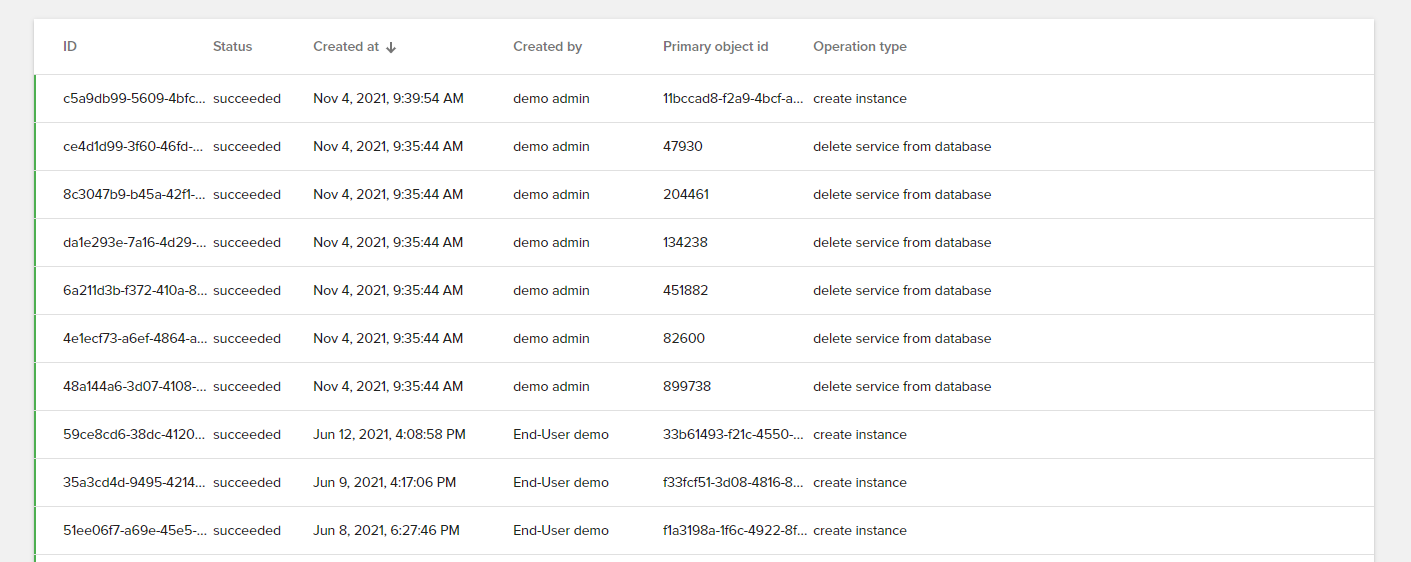
Task: Open operation ce4d1d99-3f60-46fd row
Action: (135, 147)
